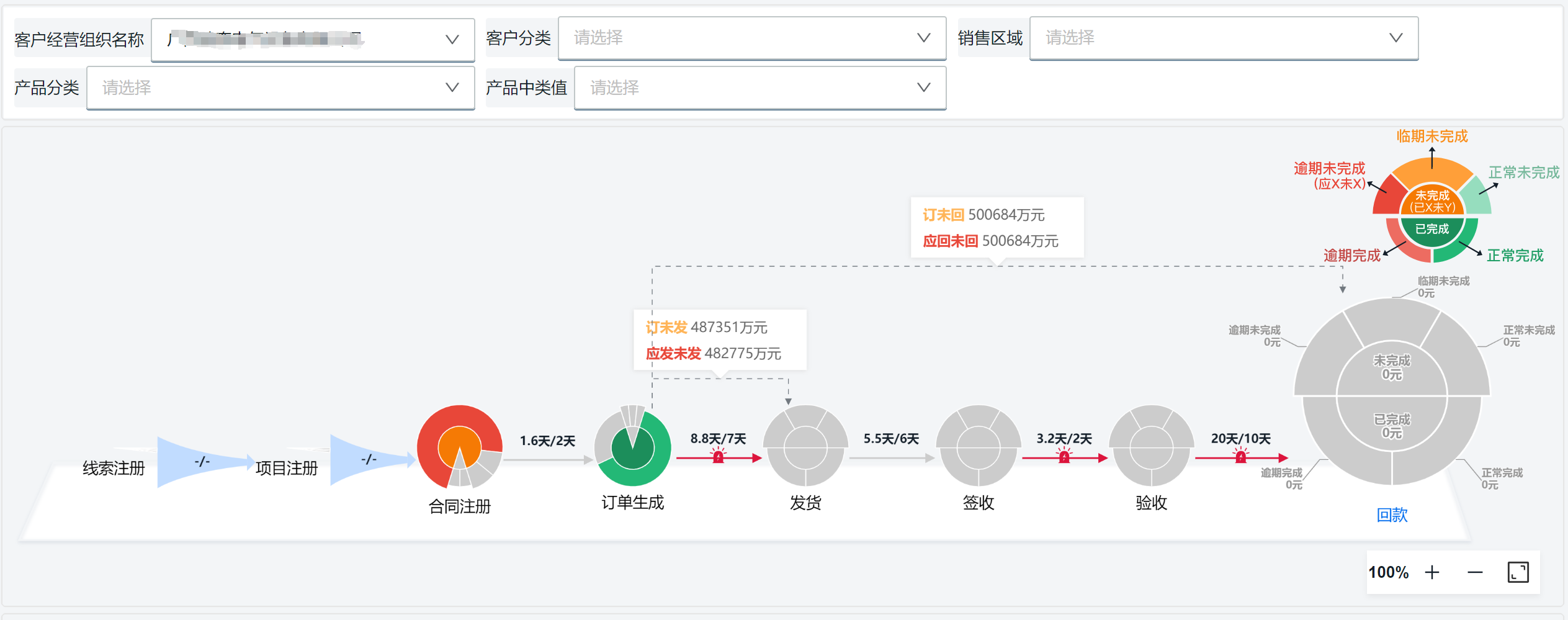Select the 订单生成 donut chart
Image resolution: width=1568 pixels, height=620 pixels.
pos(632,446)
